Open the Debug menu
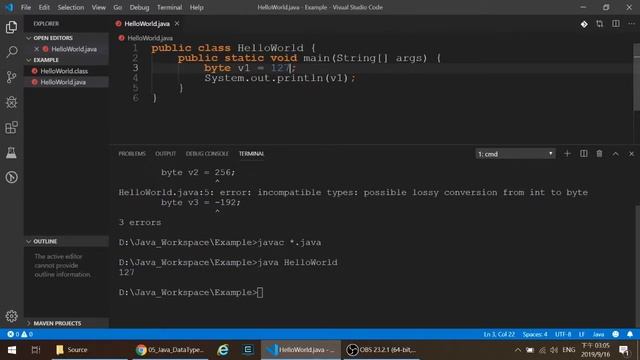The width and height of the screenshot is (640, 360). pyautogui.click(x=139, y=7)
